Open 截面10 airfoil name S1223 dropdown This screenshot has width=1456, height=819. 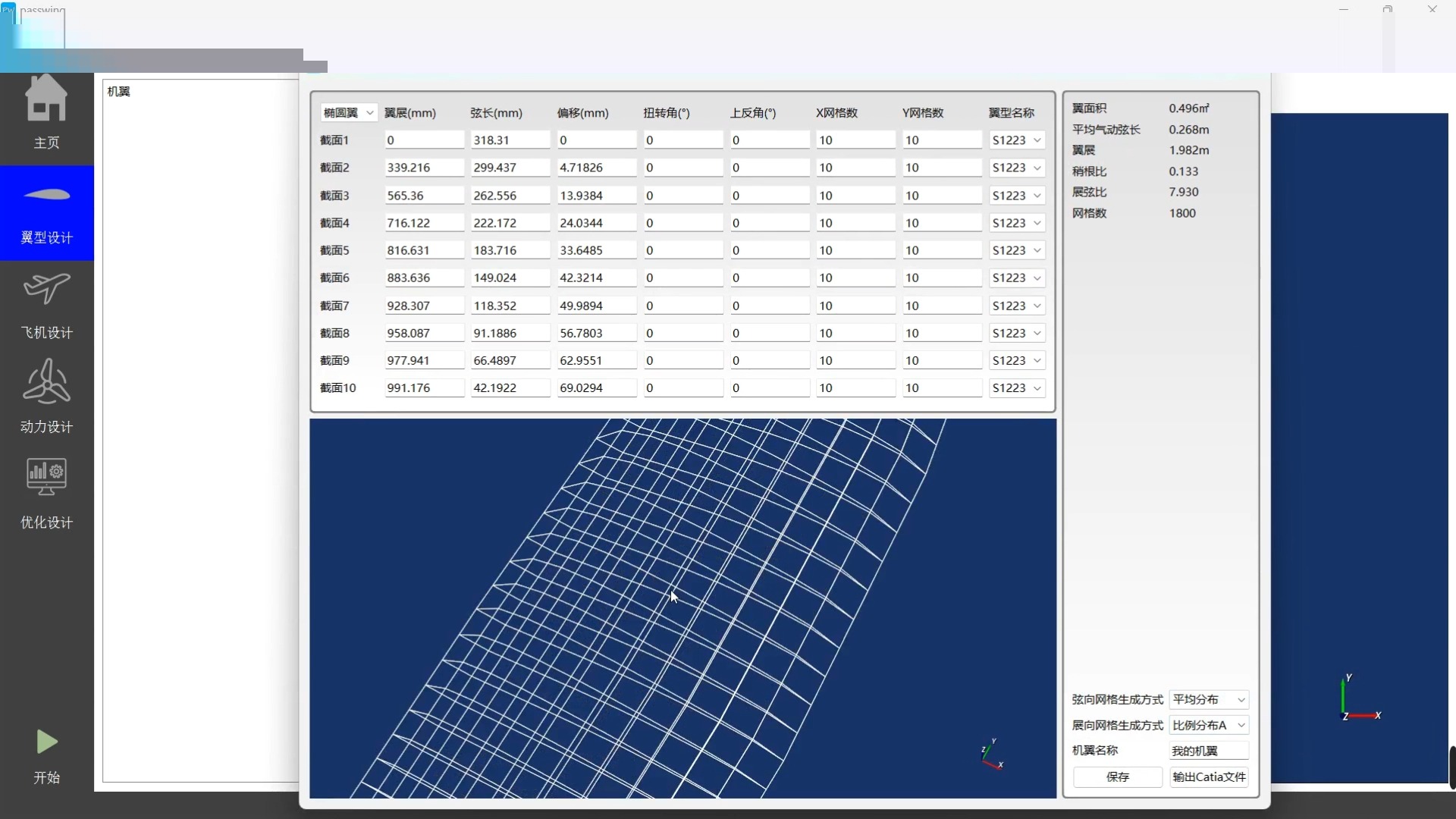click(1016, 388)
